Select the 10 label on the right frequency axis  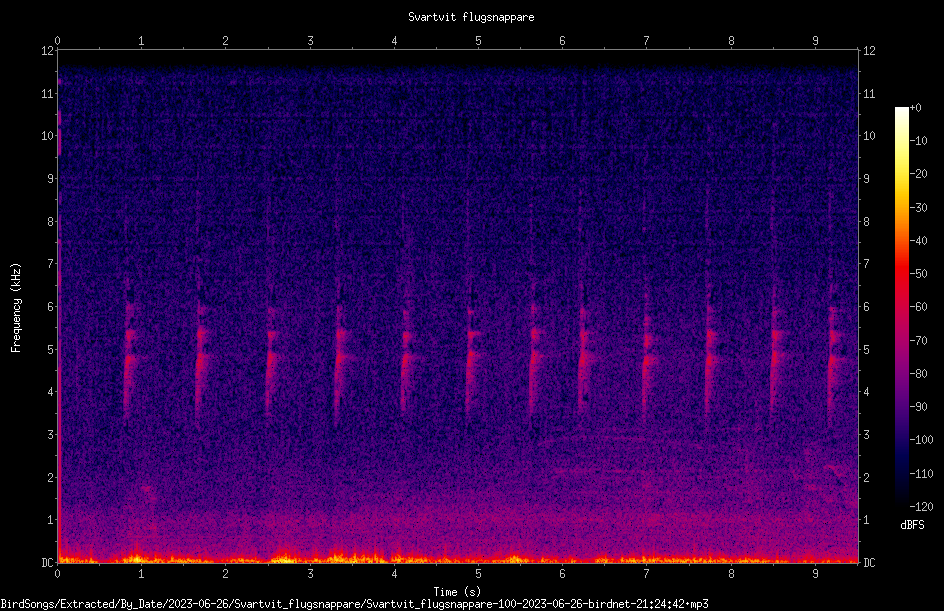pyautogui.click(x=869, y=136)
